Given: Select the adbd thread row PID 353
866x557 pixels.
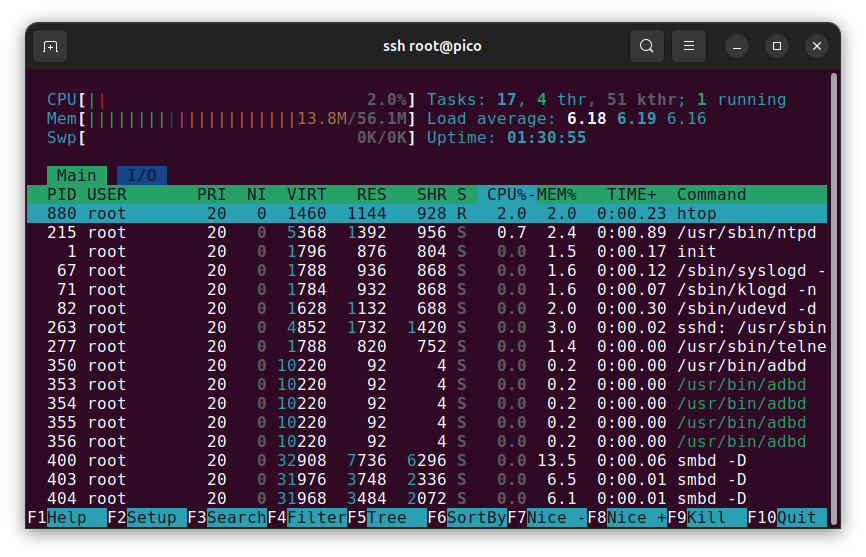Looking at the screenshot, I should coord(427,385).
